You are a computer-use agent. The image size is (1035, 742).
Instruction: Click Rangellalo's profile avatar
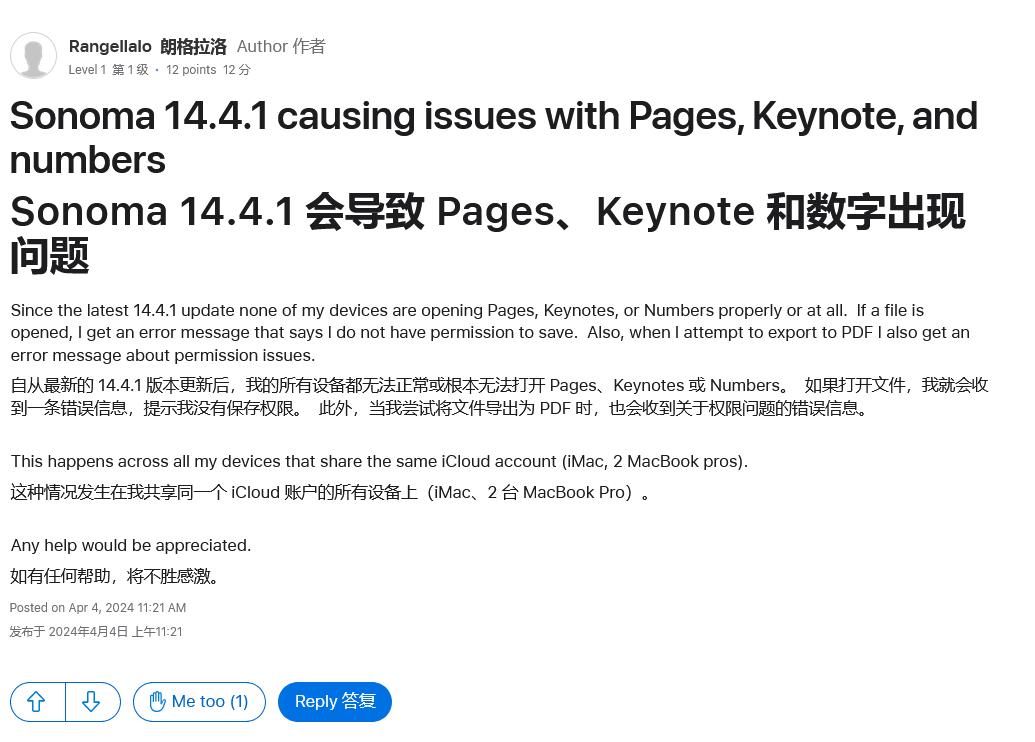click(33, 55)
